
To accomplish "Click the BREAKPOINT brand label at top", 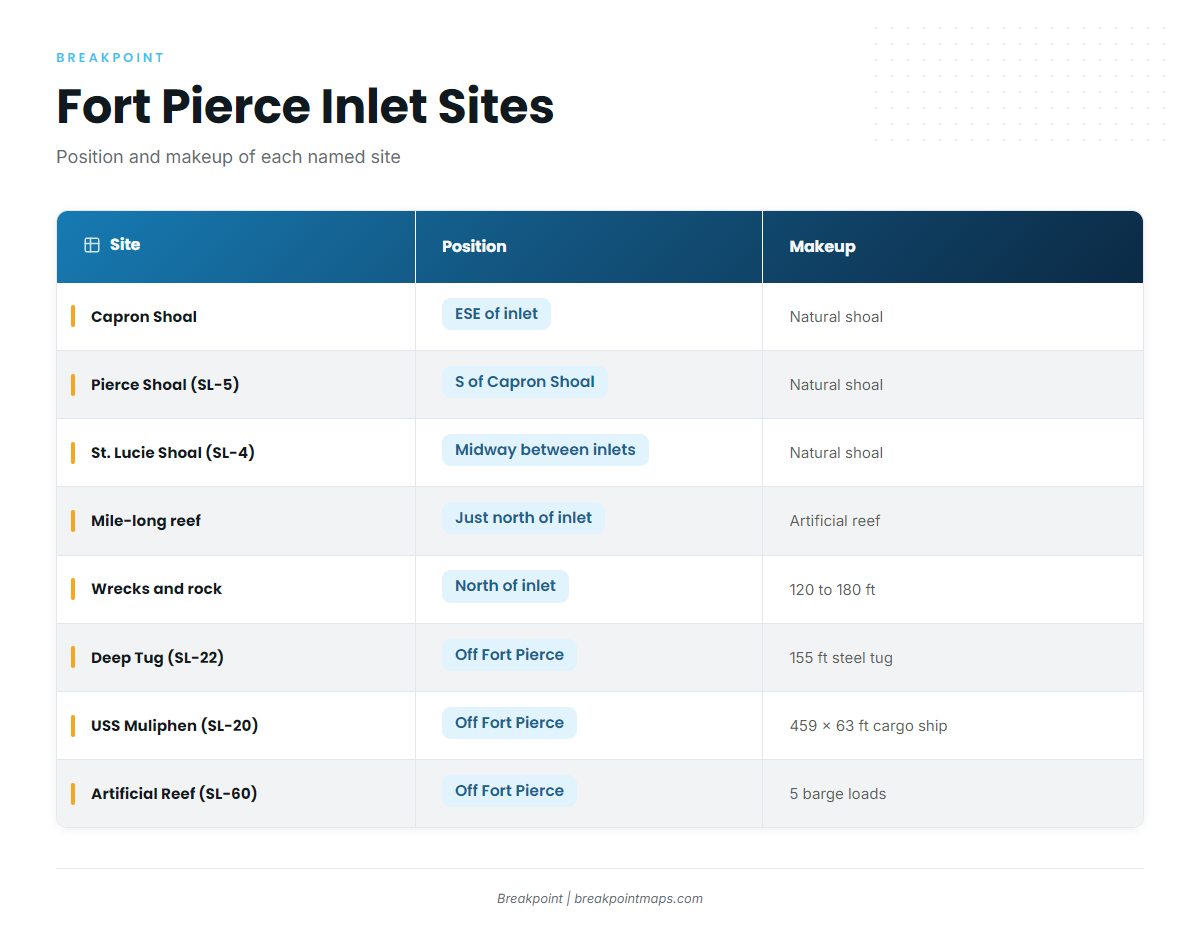I will [110, 58].
